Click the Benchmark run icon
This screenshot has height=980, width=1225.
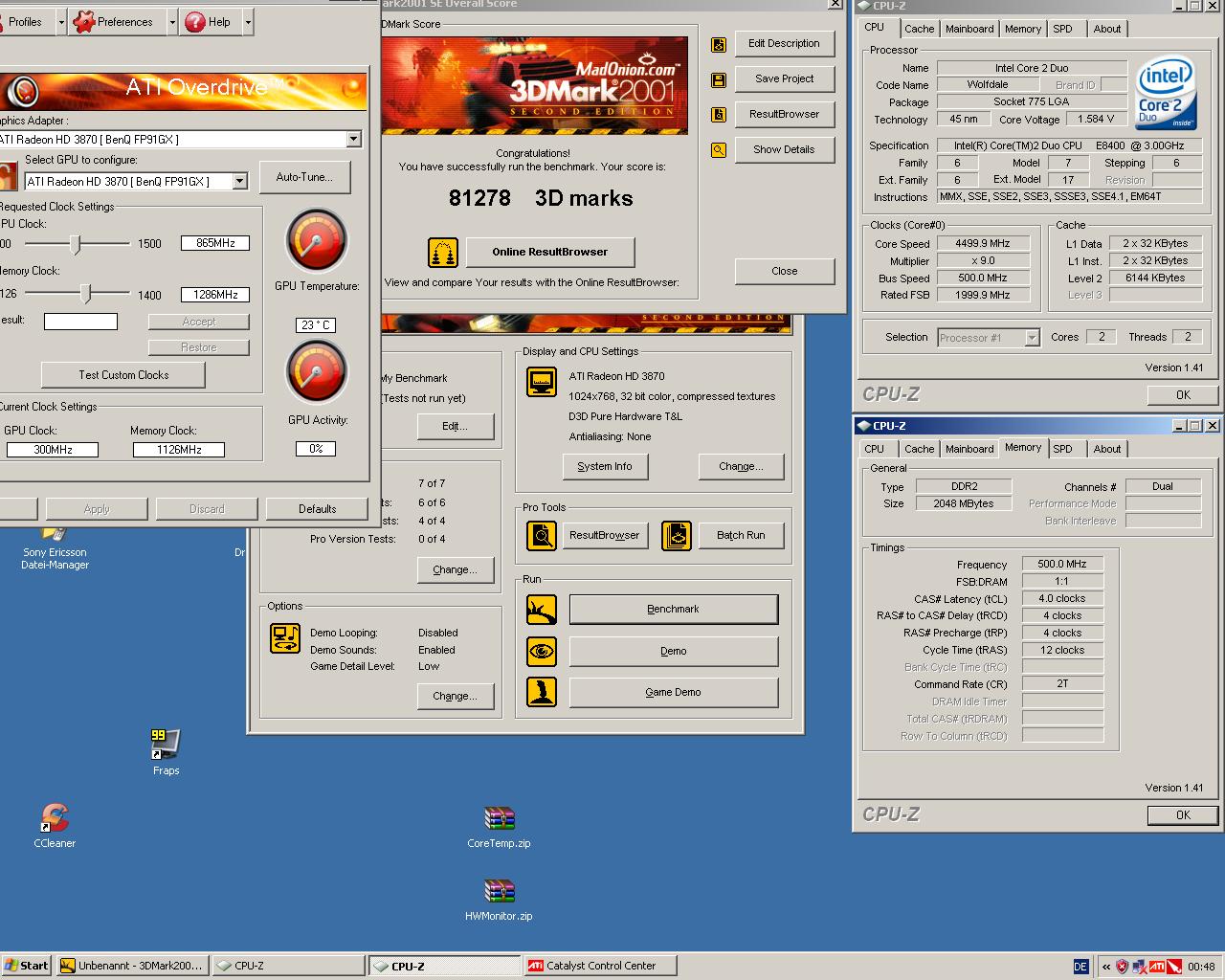[x=542, y=610]
